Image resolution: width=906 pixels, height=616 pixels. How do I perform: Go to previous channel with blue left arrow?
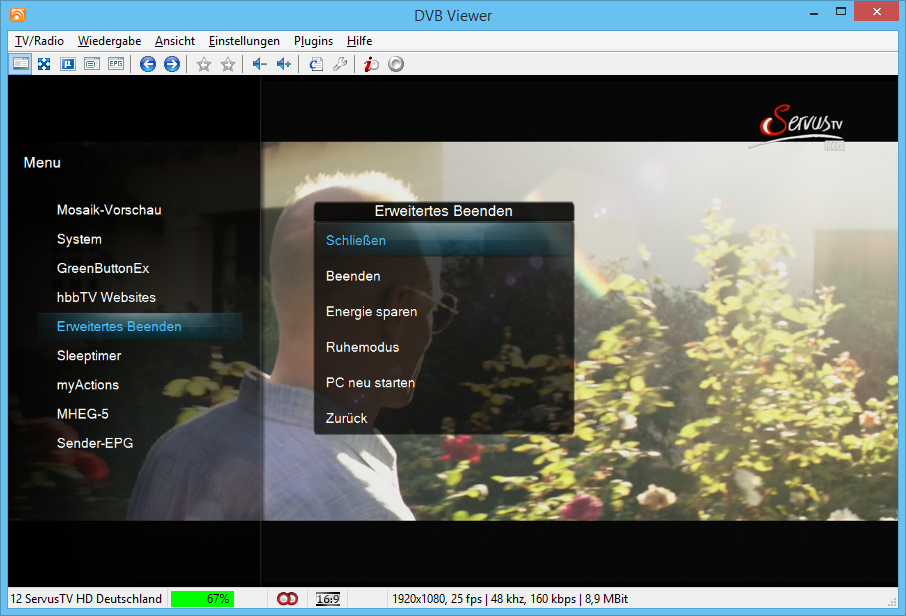point(148,64)
